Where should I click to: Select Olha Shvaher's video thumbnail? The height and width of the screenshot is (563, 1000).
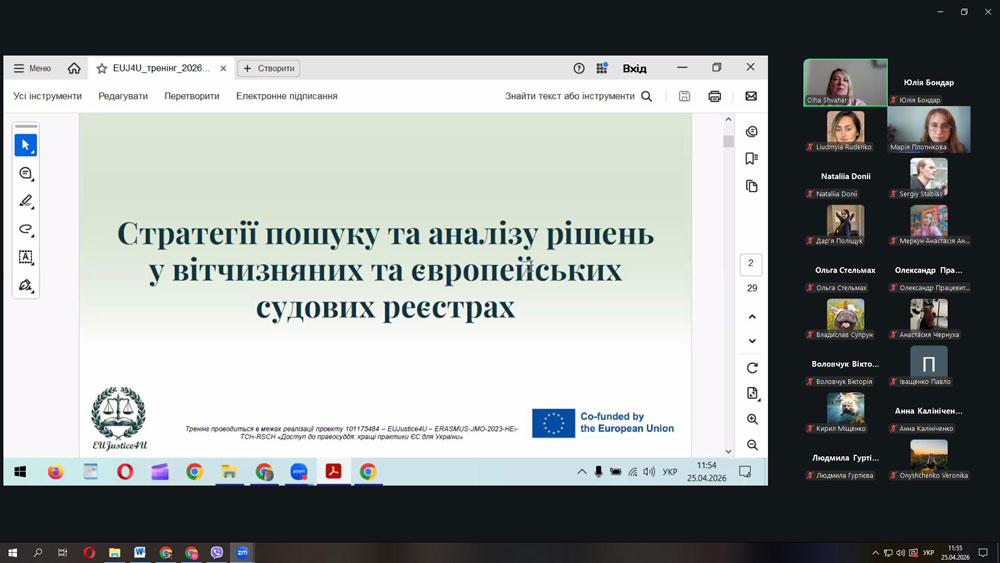point(845,82)
